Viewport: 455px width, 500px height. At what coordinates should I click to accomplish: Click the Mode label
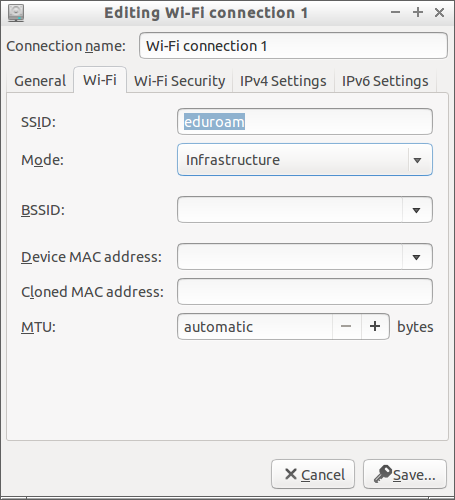[x=42, y=160]
